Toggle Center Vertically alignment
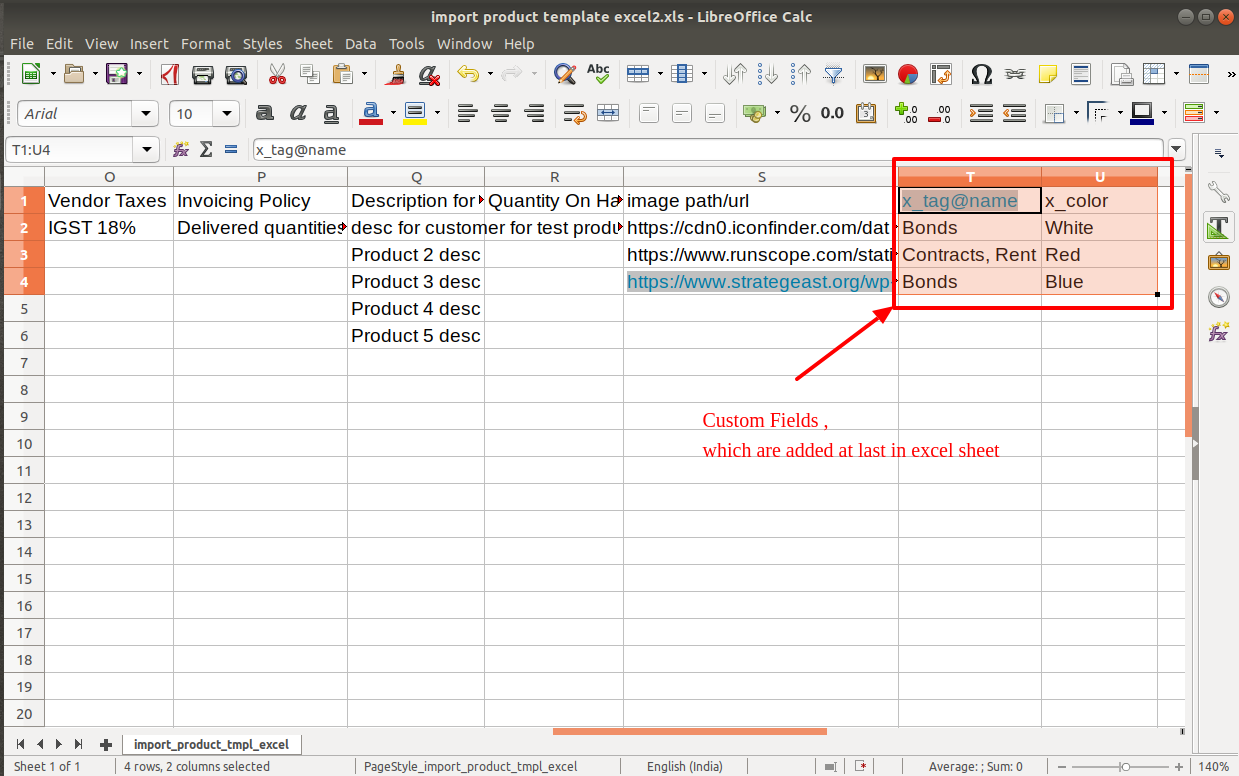This screenshot has width=1239, height=776. pyautogui.click(x=682, y=113)
